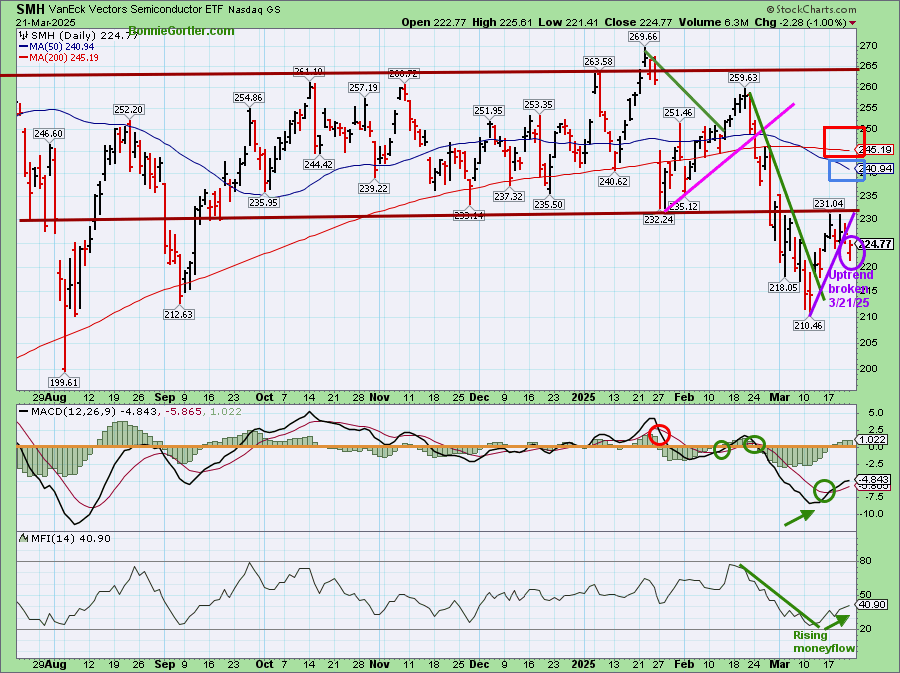Click the 199.61 low price label
Image resolution: width=900 pixels, height=673 pixels.
(64, 382)
